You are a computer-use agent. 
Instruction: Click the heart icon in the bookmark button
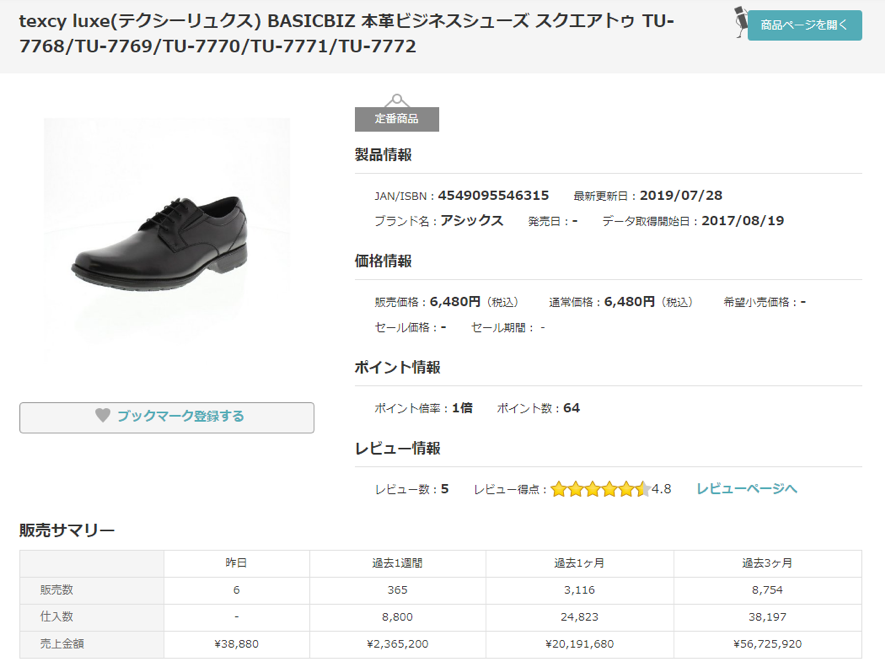[103, 415]
